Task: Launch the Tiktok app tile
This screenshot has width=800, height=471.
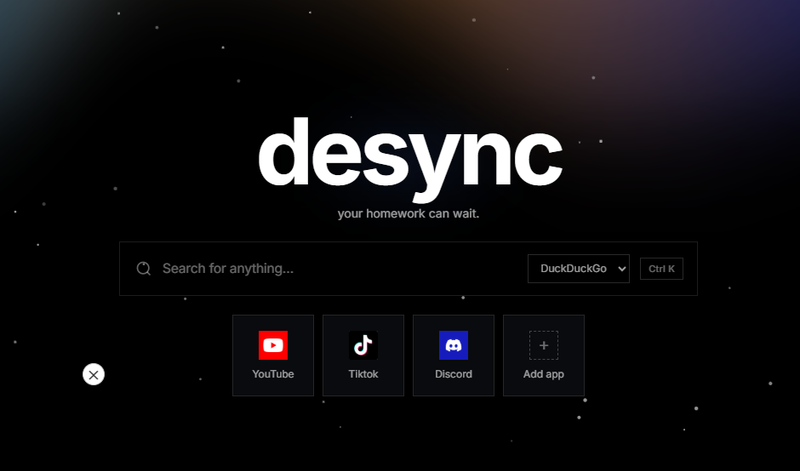Action: coord(363,355)
